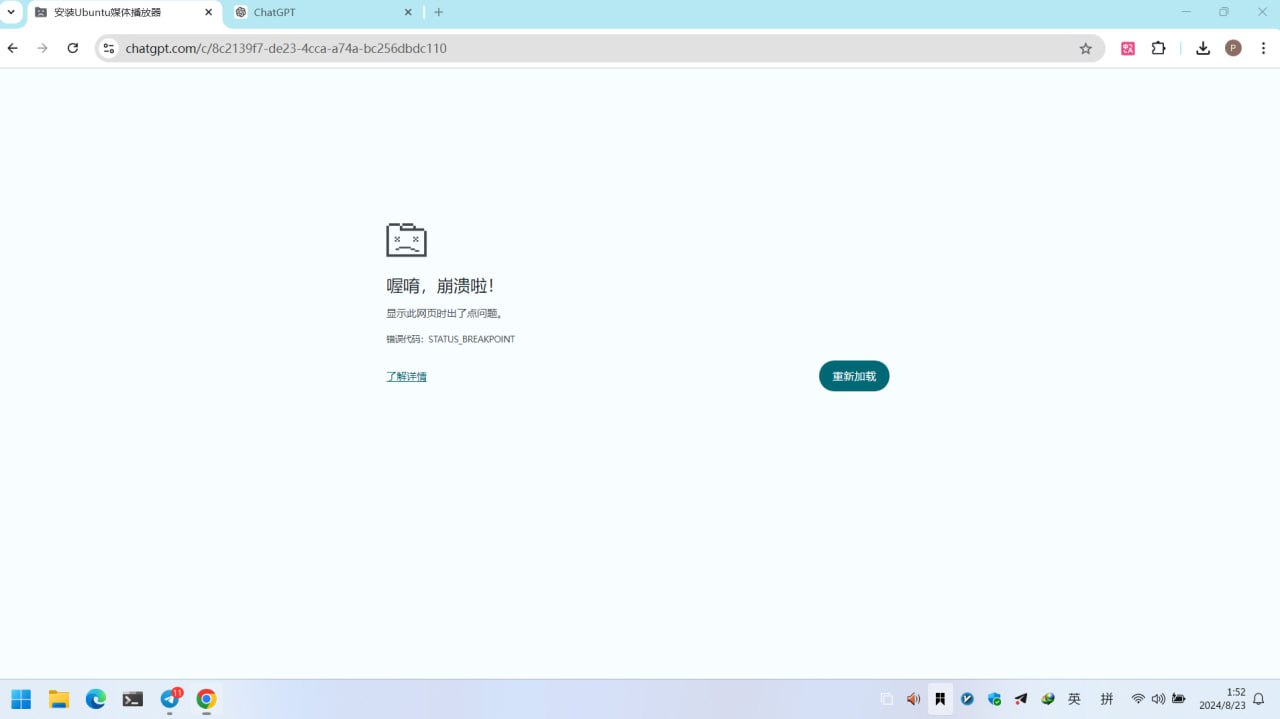Viewport: 1280px width, 719px height.
Task: Close the ChatGPT tab
Action: click(x=408, y=12)
